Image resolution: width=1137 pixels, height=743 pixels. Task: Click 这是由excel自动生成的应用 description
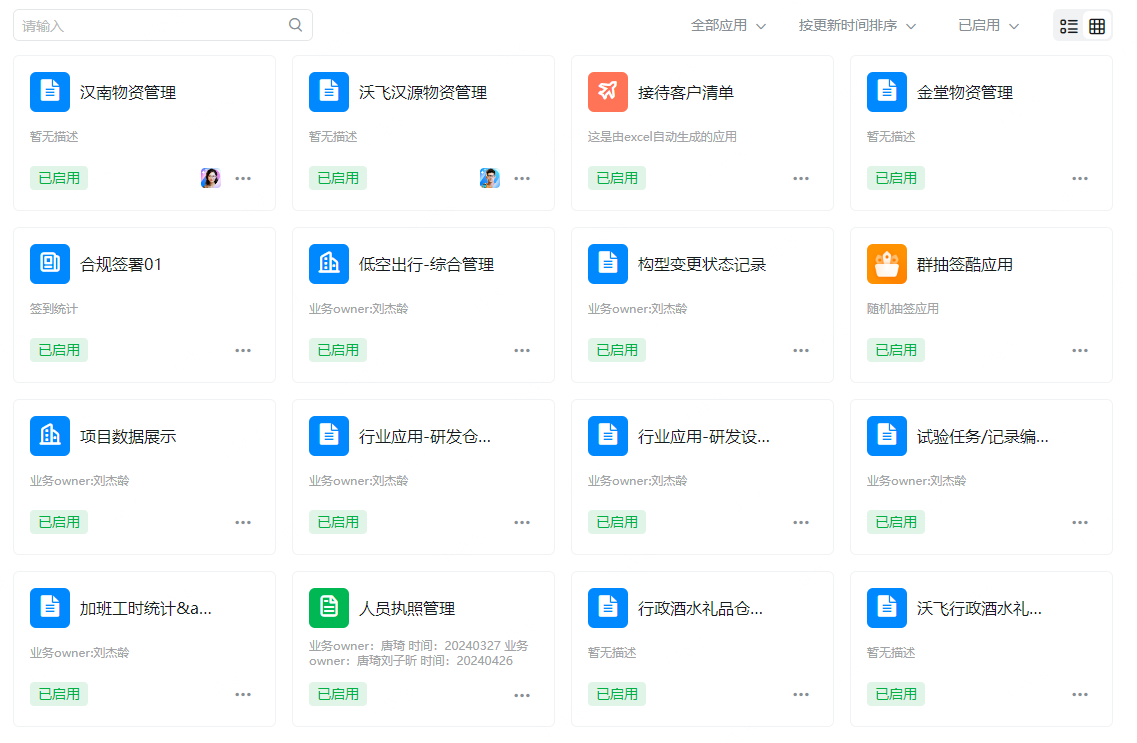(662, 136)
